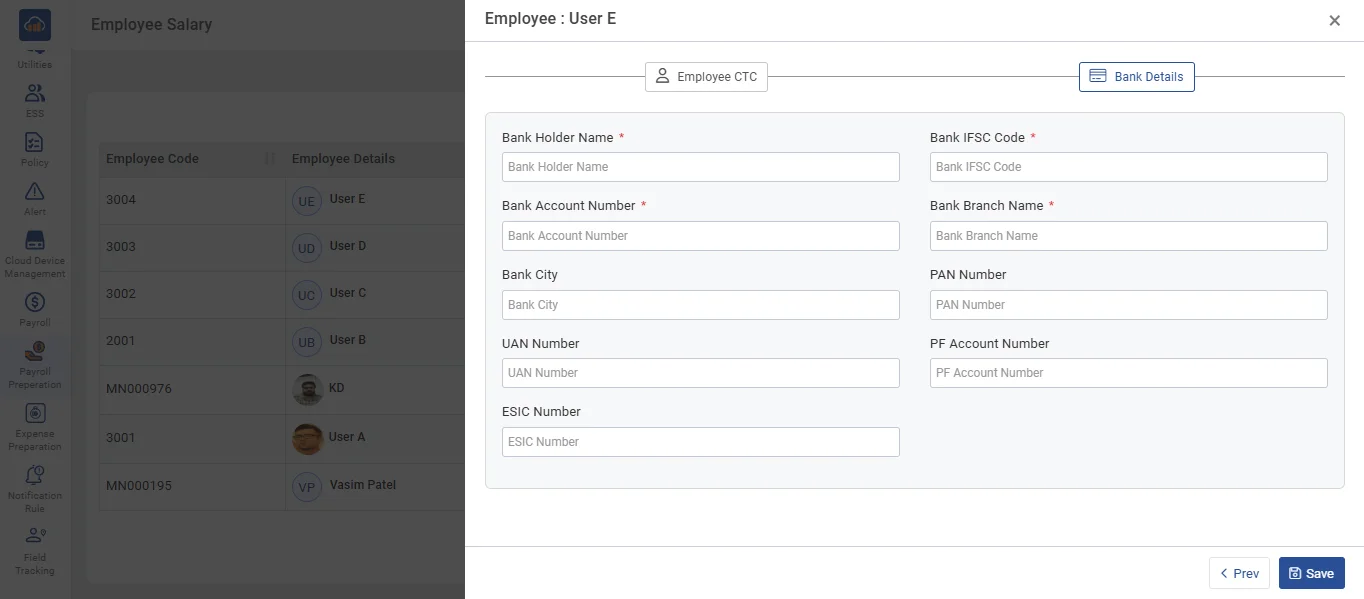Focus the Bank IFSC Code field
This screenshot has width=1364, height=599.
point(1128,167)
